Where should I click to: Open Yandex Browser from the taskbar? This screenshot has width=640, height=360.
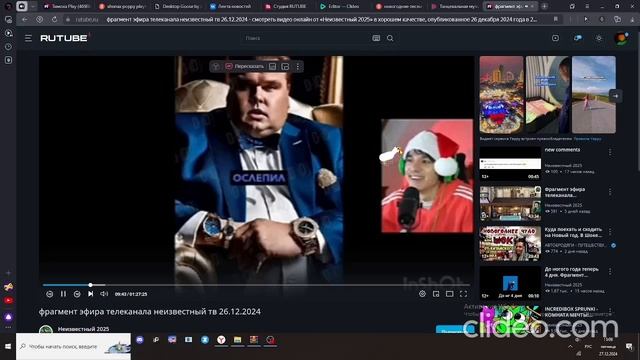tap(221, 340)
